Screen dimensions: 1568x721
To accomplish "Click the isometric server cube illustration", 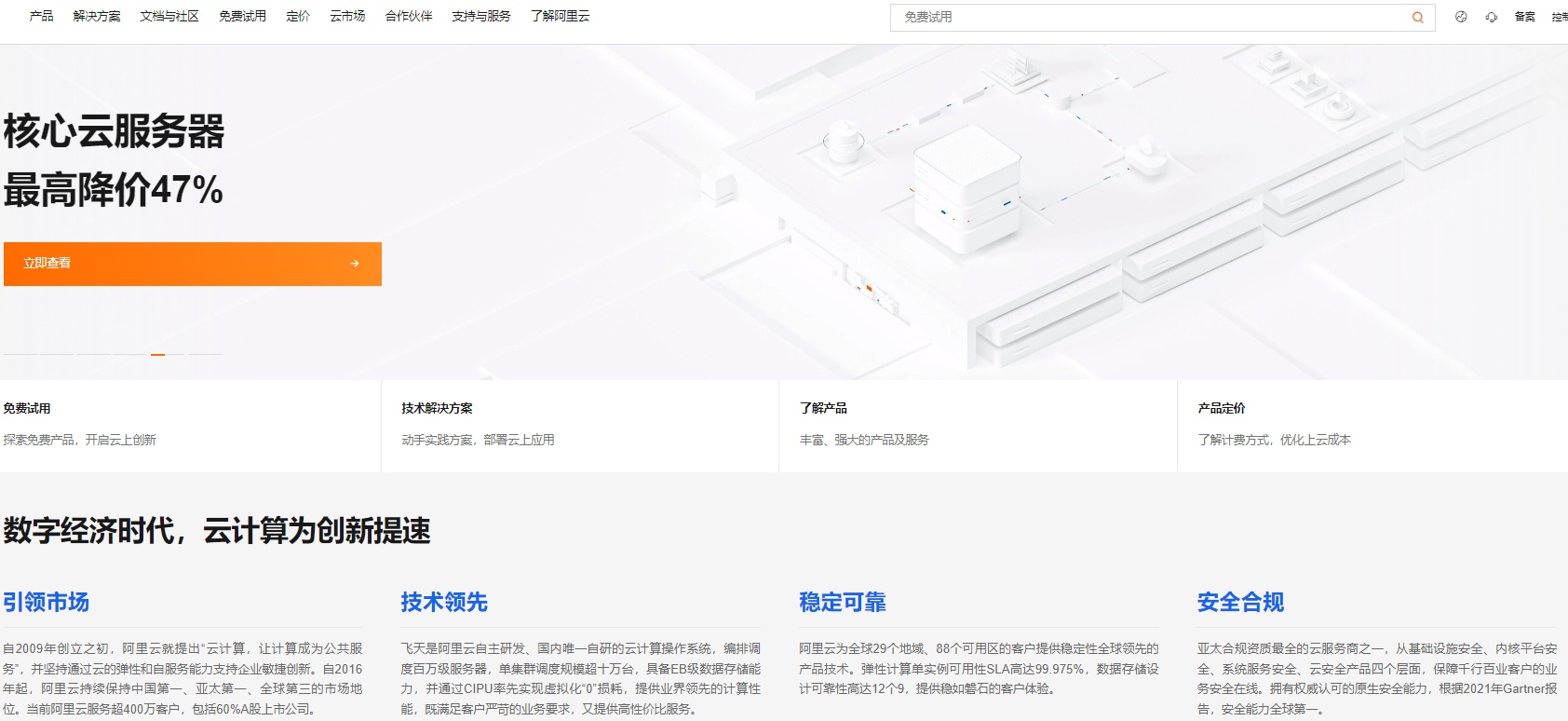I will [x=966, y=188].
